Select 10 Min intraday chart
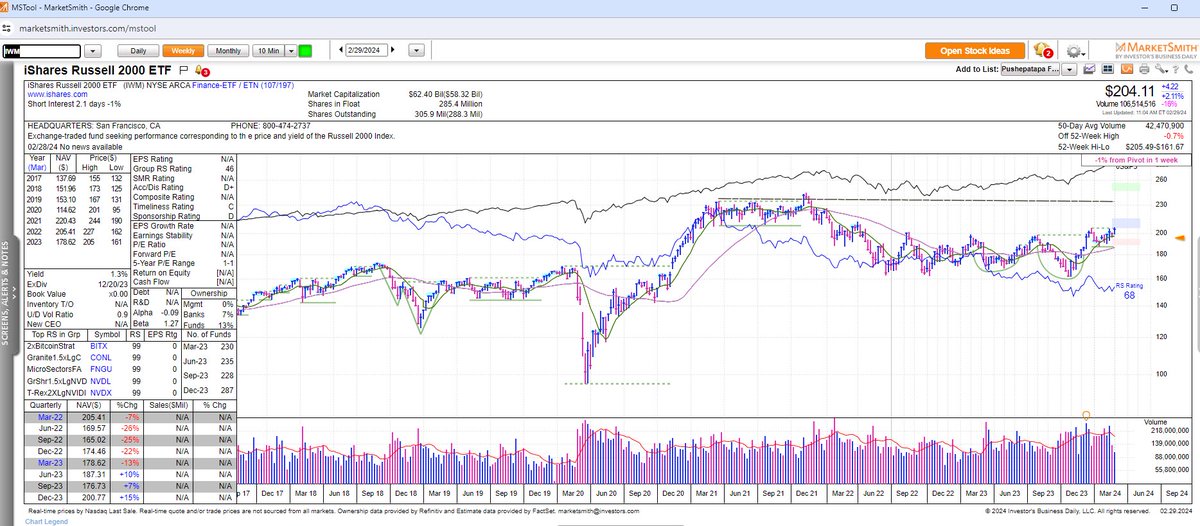This screenshot has width=1200, height=526. (267, 50)
